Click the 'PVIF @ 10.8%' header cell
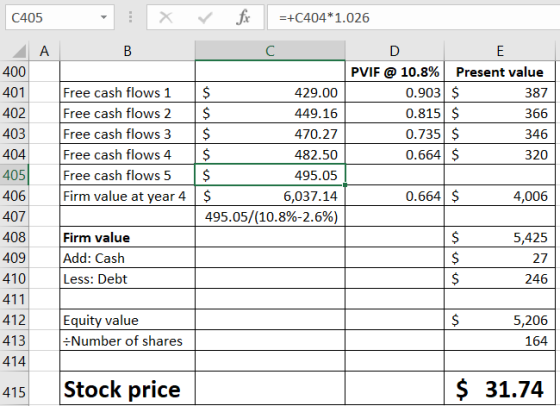The image size is (560, 406). point(395,72)
